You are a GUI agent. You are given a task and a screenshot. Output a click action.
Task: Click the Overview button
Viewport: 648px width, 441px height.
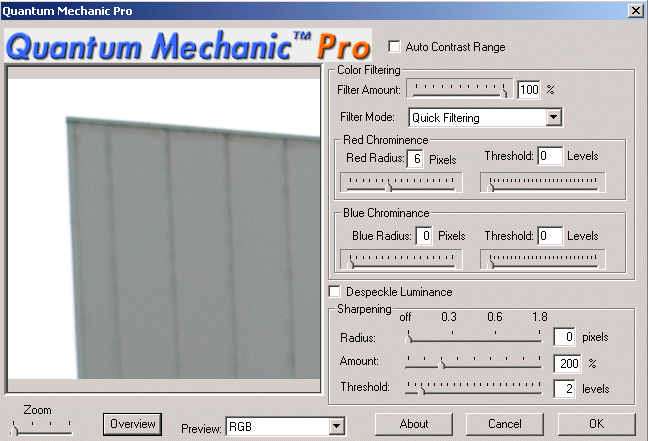click(132, 424)
